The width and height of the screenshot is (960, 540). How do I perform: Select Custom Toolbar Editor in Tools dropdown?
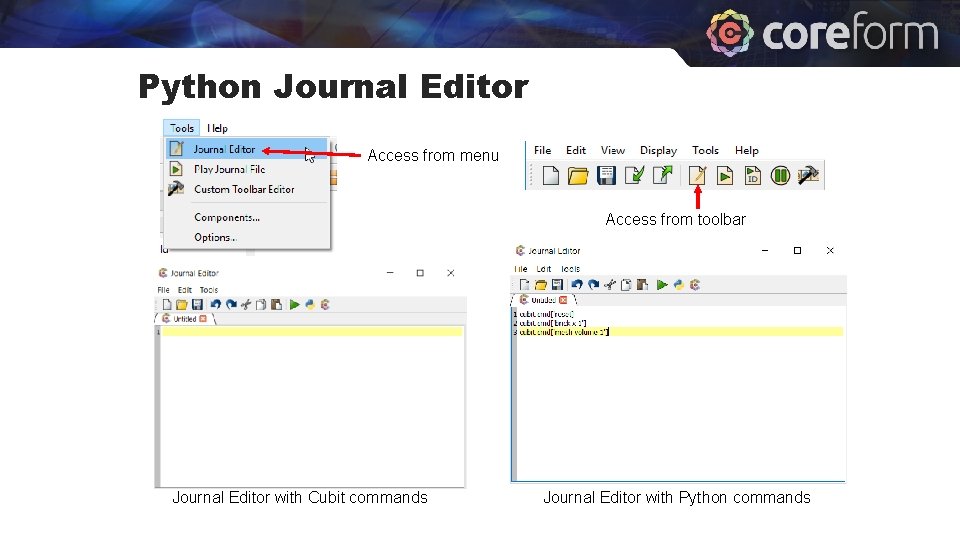point(247,189)
